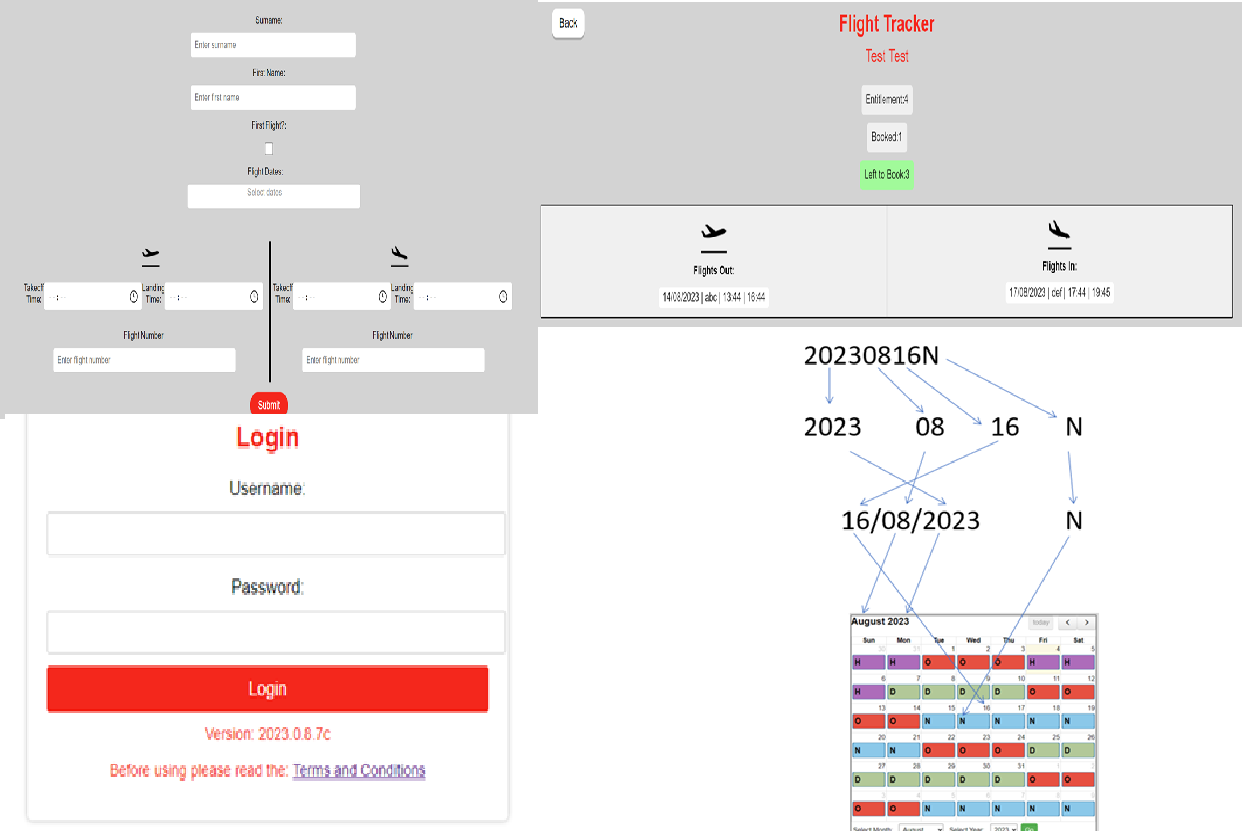Screen dimensions: 1243x831
Task: Open the Select Month dropdown
Action: 921,828
